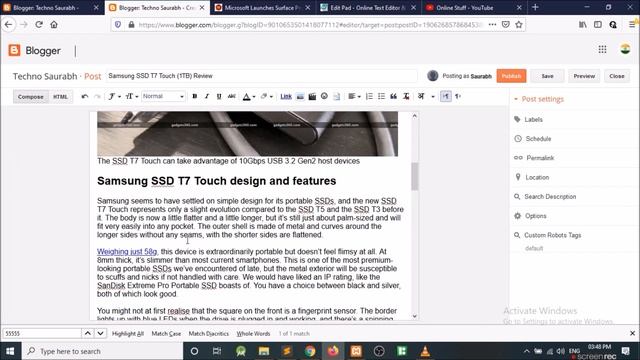Toggle Whole Words in find bar
The height and width of the screenshot is (360, 640).
(x=253, y=333)
